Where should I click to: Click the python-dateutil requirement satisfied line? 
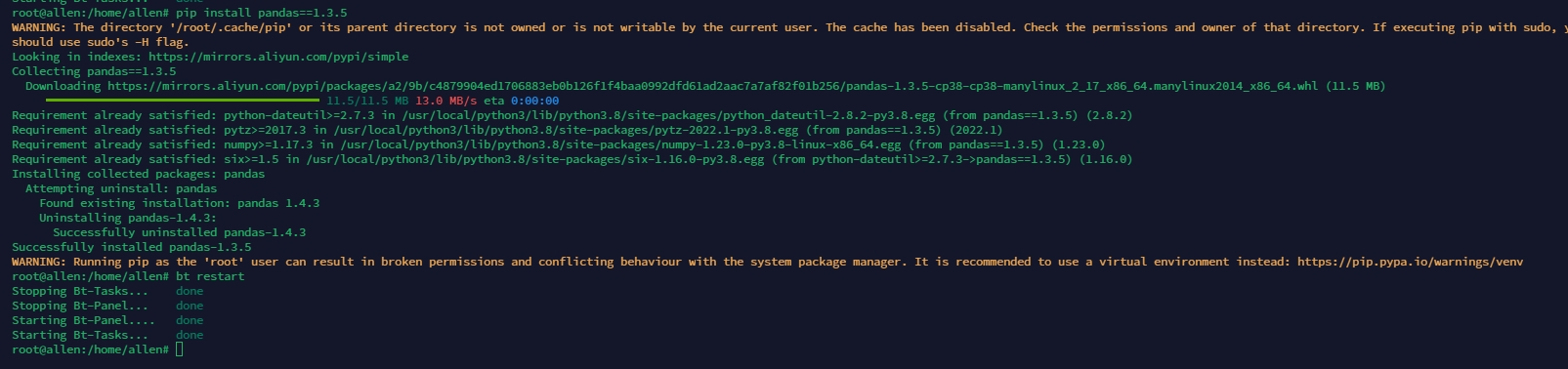click(572, 115)
